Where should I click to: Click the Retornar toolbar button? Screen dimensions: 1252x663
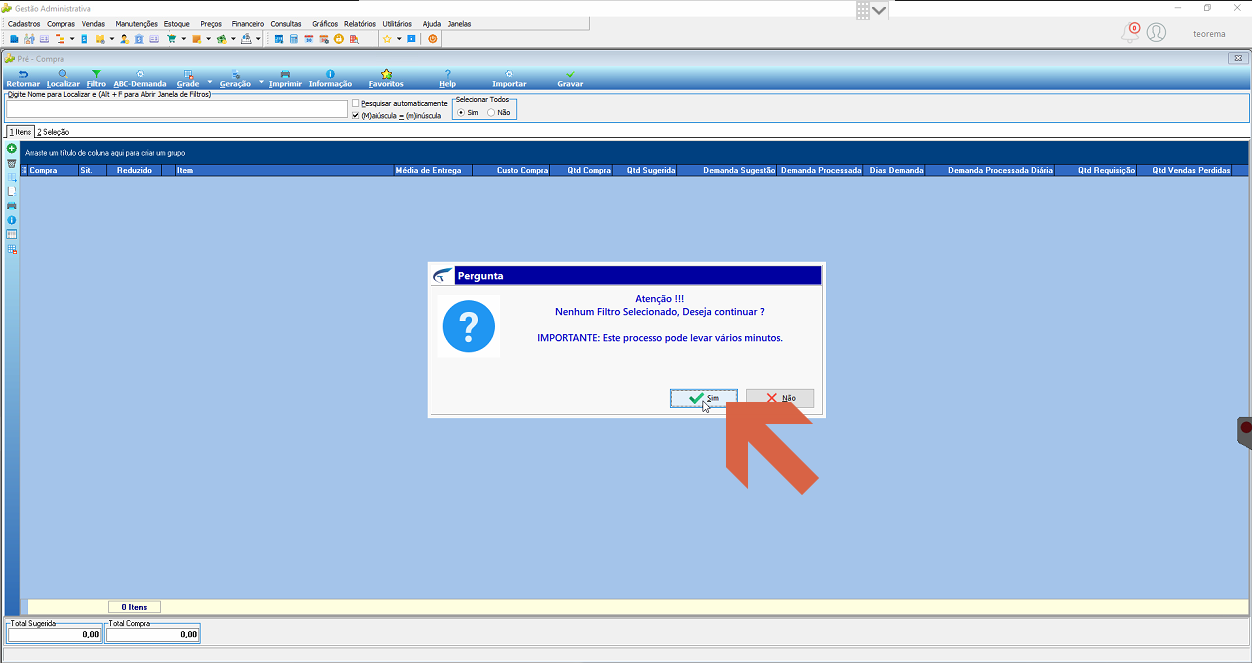[23, 79]
